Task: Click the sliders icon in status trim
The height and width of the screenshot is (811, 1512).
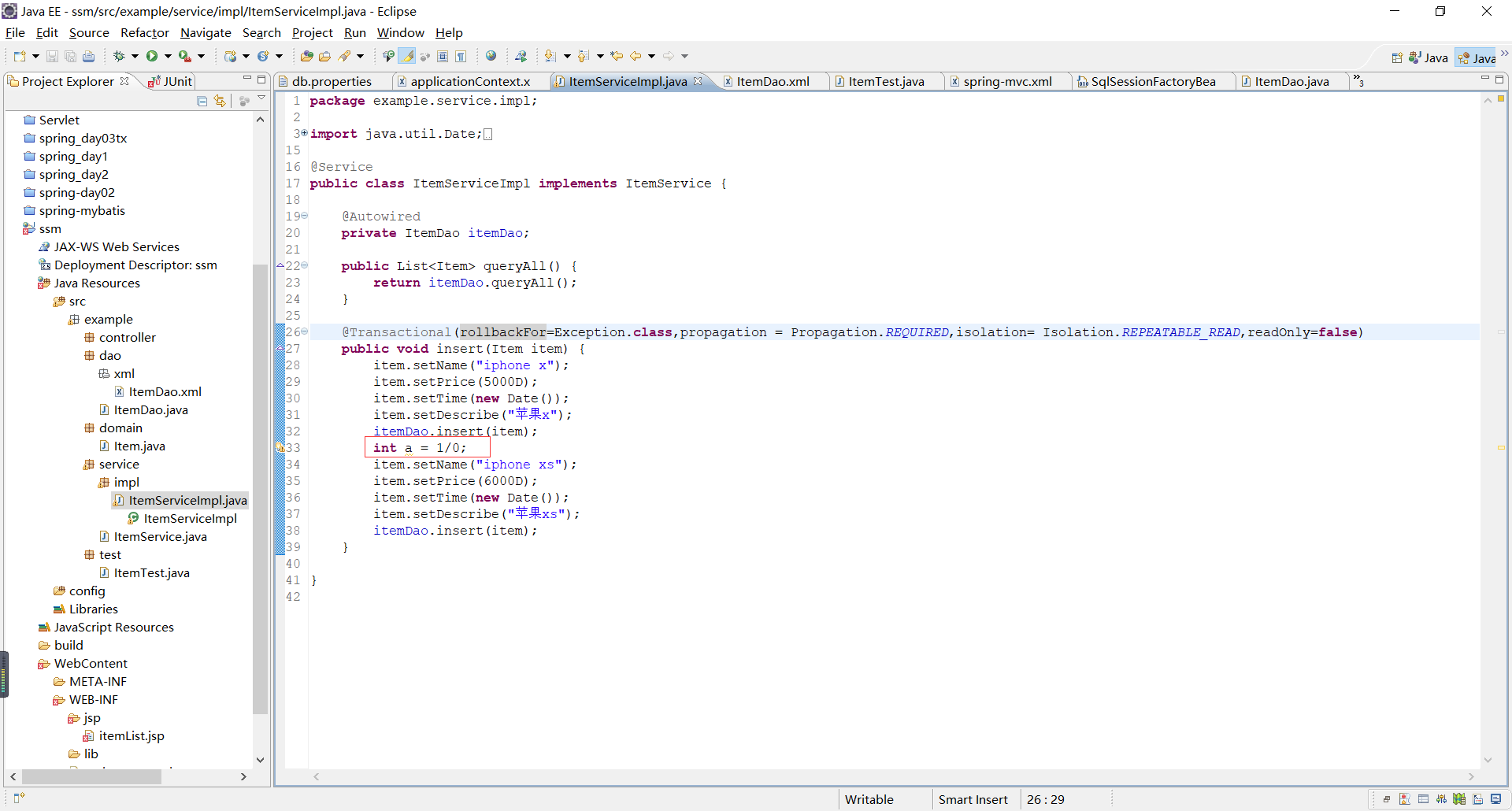Action: pos(1441,798)
